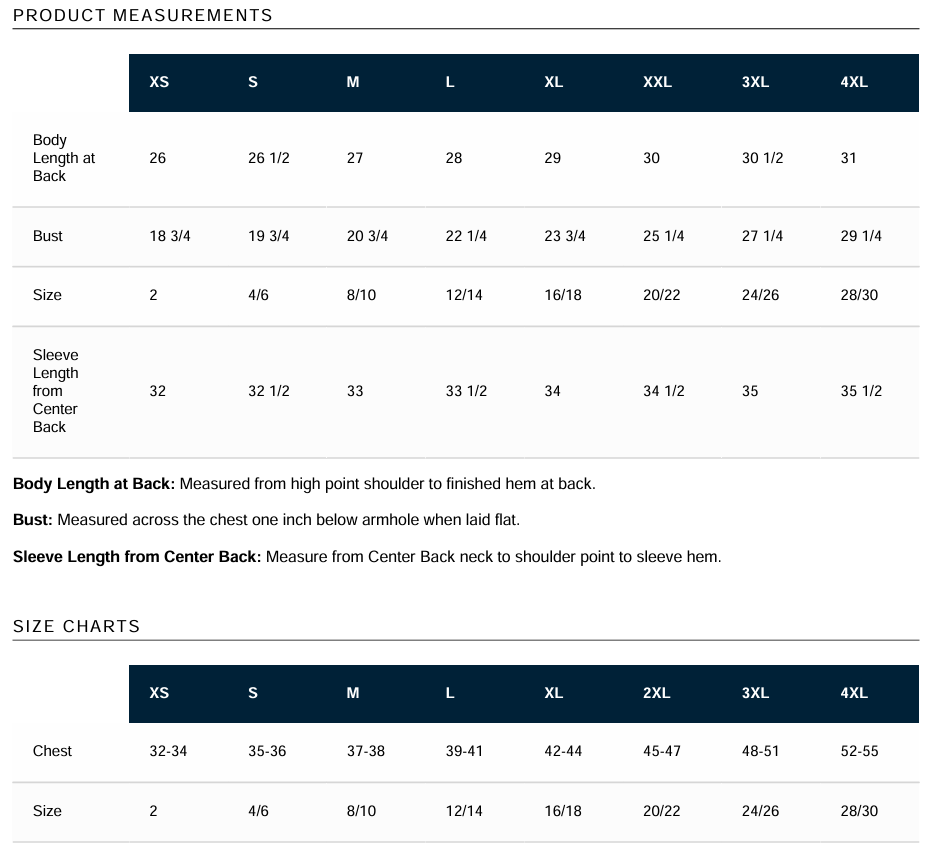Select bust value 29 1/4 for 4XL

[861, 236]
